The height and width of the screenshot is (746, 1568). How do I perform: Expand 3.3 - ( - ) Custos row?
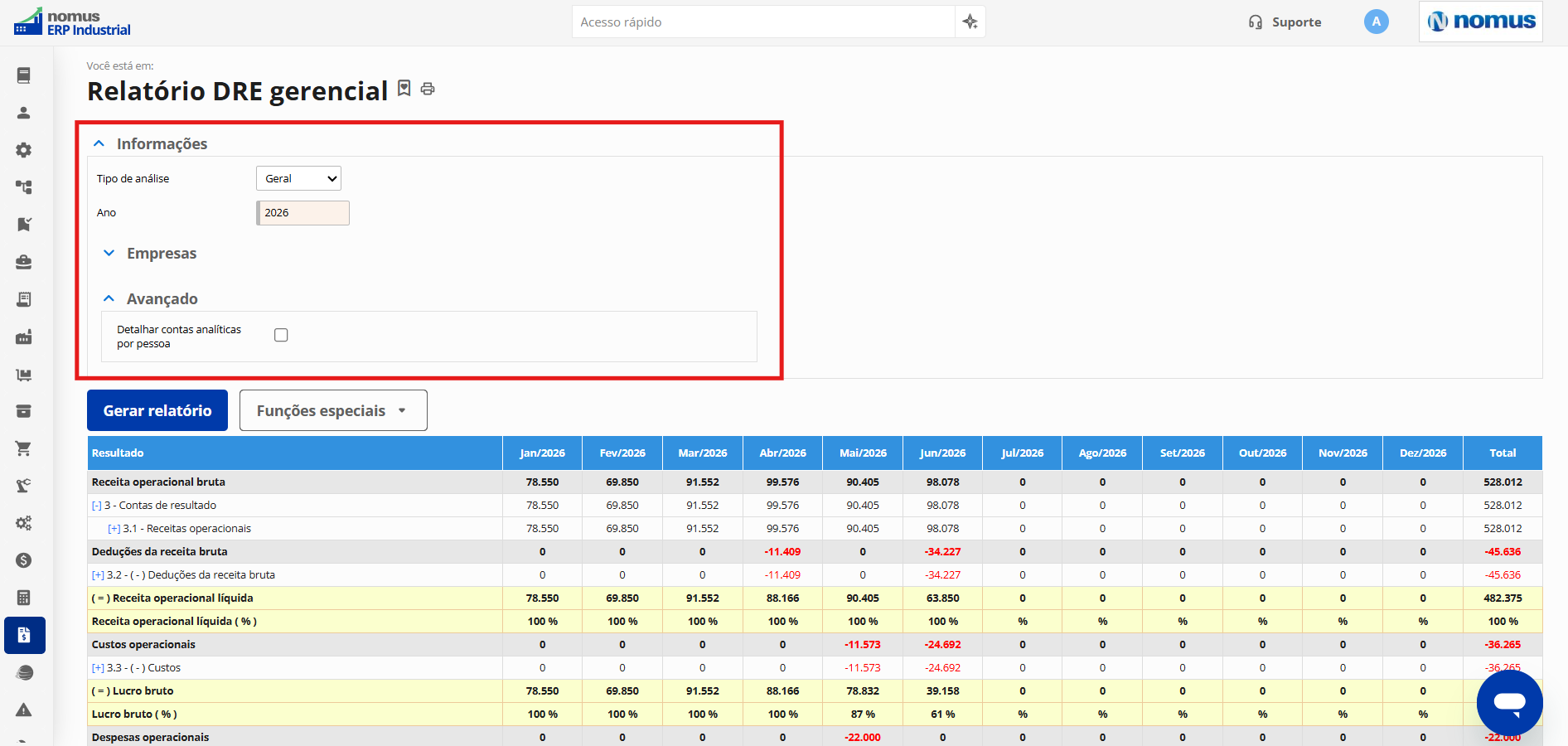(98, 668)
